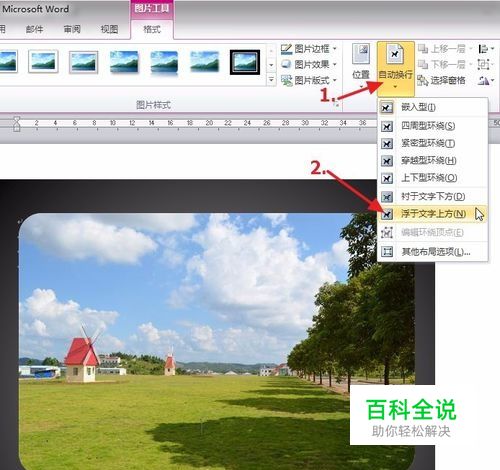Click the 图片效果 icon
Viewport: 500px width, 470px height.
tap(286, 64)
